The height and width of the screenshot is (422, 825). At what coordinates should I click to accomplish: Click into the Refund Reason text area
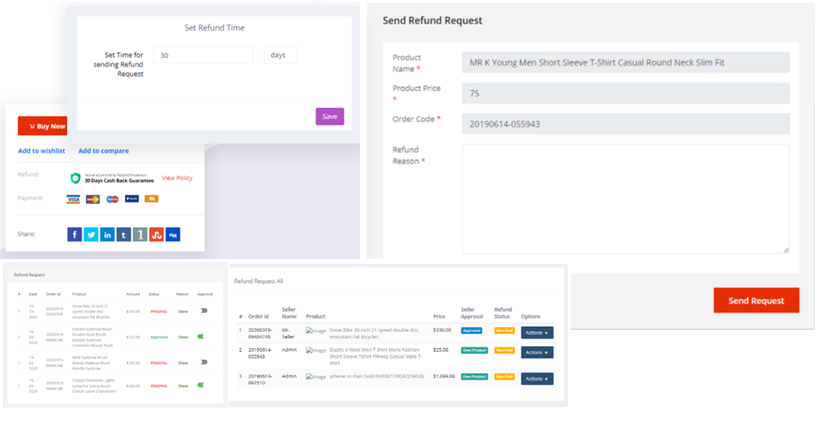pos(625,198)
